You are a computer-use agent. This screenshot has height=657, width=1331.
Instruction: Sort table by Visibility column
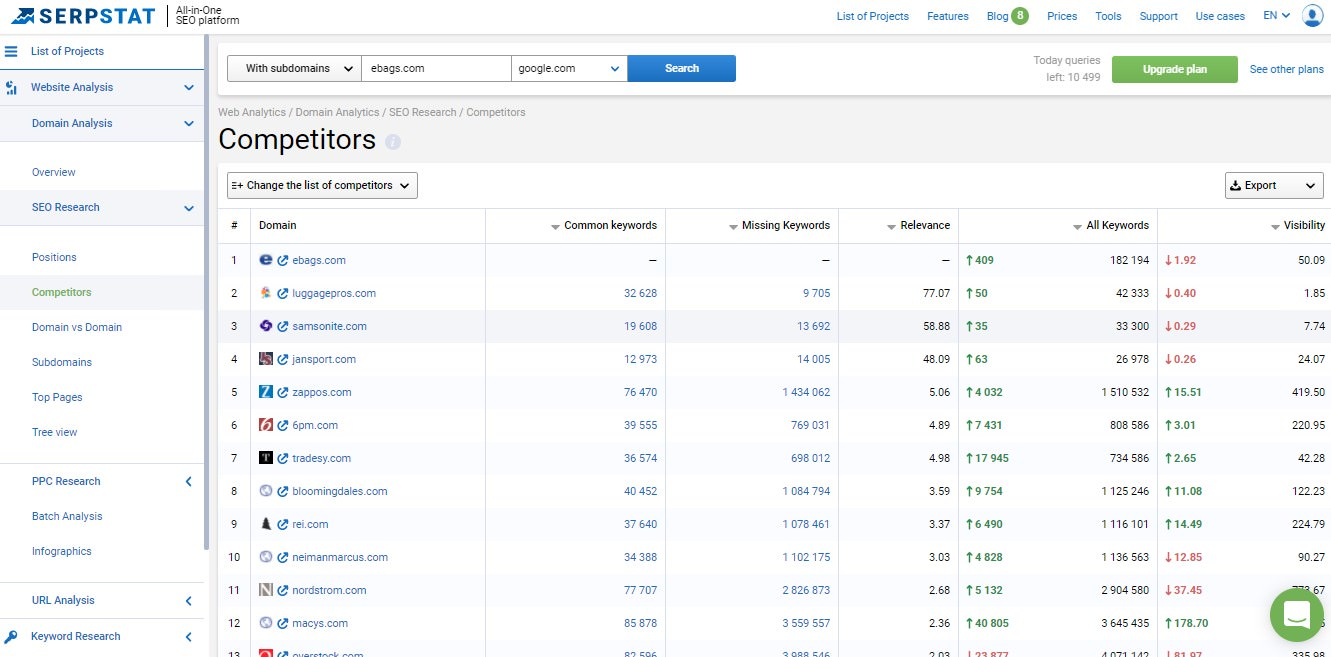(1297, 226)
